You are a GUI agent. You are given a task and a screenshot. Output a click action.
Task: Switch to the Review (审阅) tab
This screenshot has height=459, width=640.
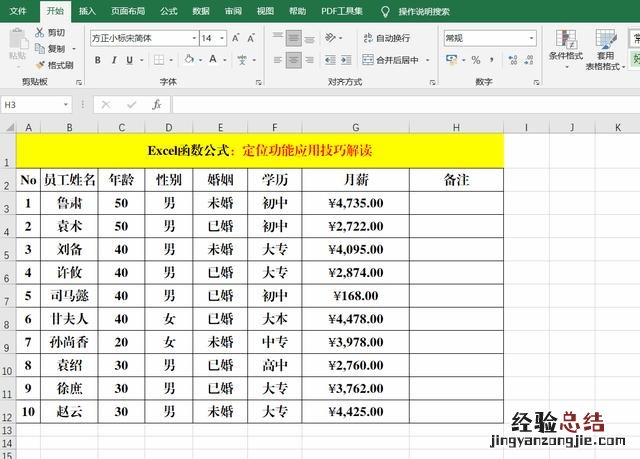(x=233, y=11)
